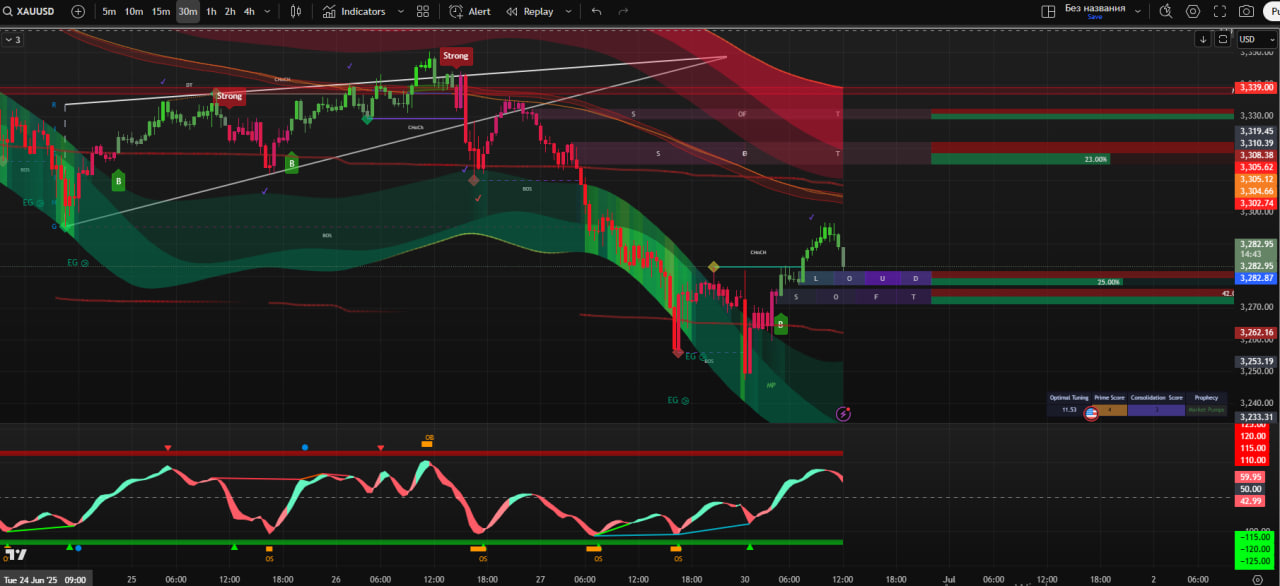Click the 25.00% zone label
Screen dimensions: 1280x586
click(x=1108, y=282)
